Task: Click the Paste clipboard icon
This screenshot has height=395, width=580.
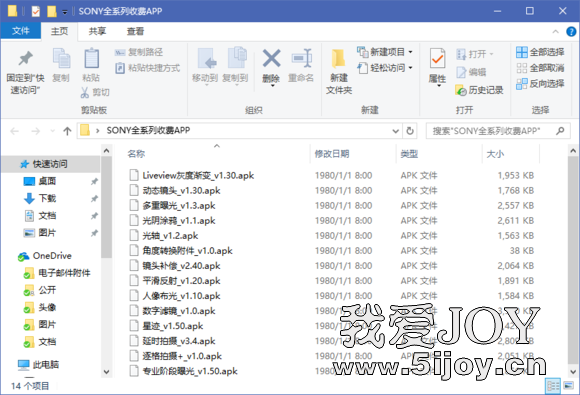Action: click(x=91, y=58)
